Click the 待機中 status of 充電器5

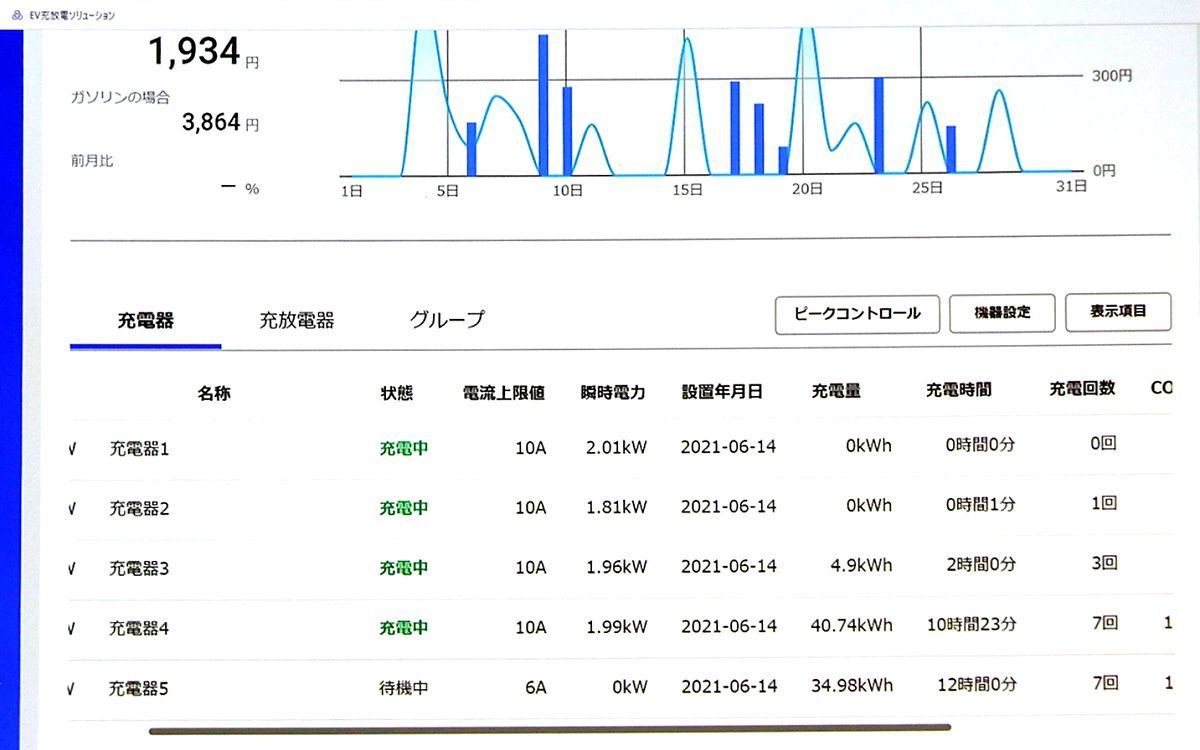[x=404, y=688]
